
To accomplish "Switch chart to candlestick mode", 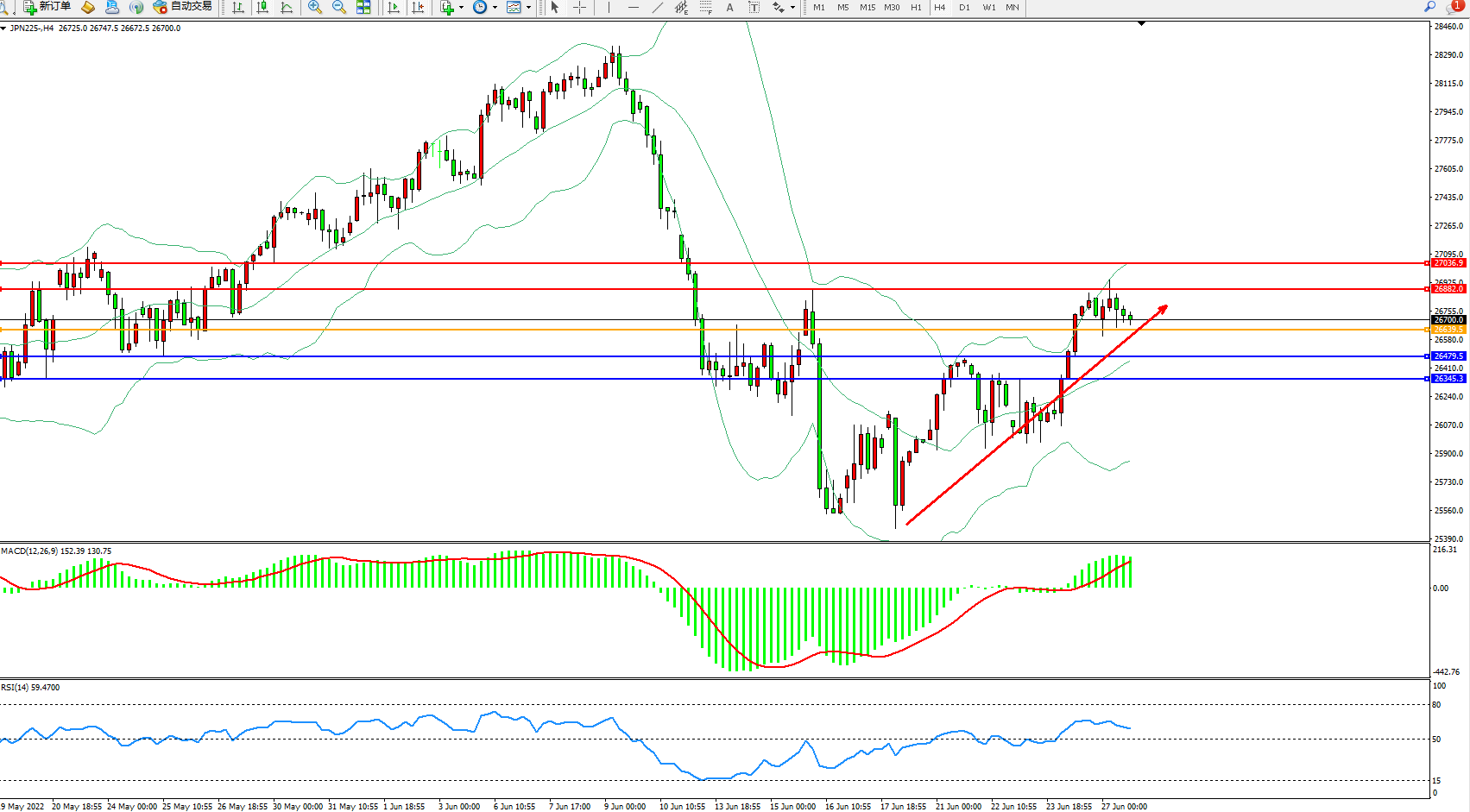I will tap(262, 7).
